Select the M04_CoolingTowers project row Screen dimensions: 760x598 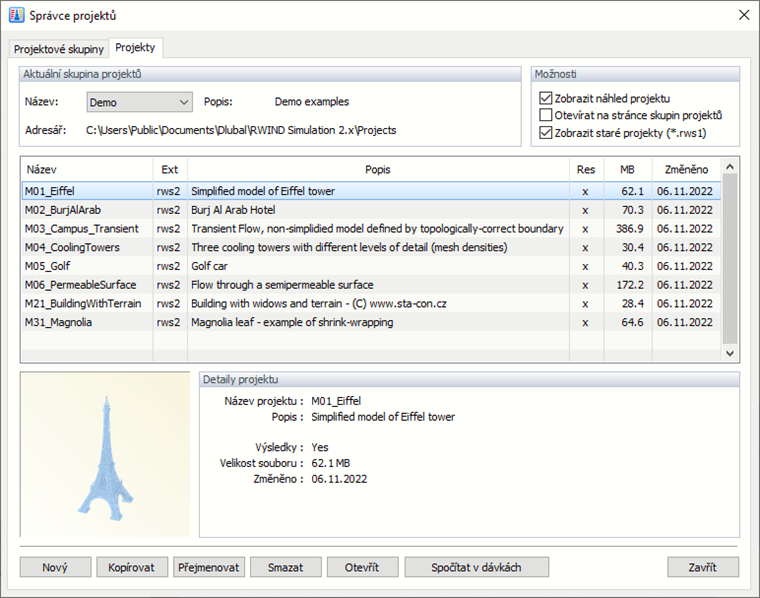point(371,247)
